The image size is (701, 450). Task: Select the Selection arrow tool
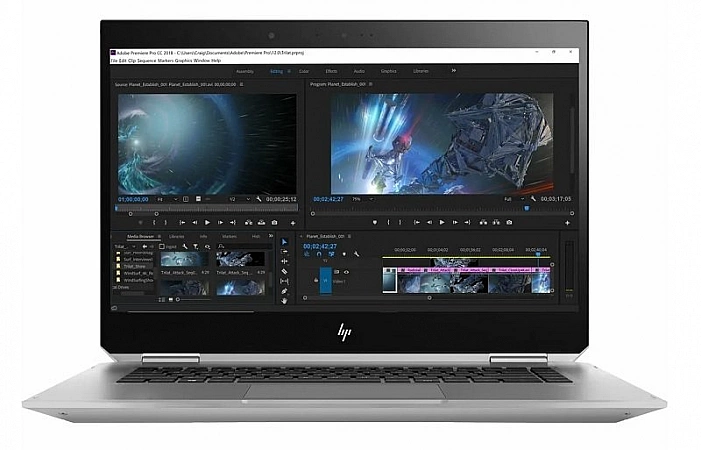pyautogui.click(x=284, y=243)
